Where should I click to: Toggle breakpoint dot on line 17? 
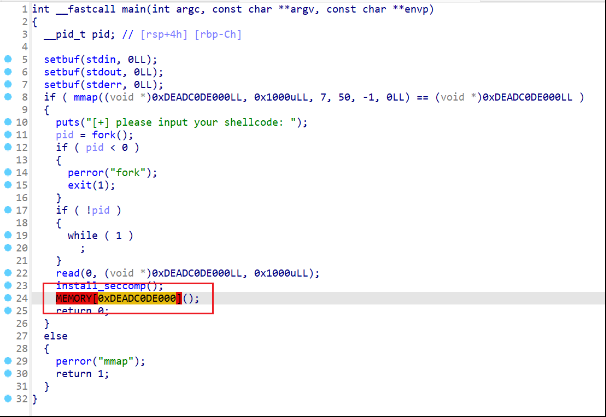tap(8, 210)
